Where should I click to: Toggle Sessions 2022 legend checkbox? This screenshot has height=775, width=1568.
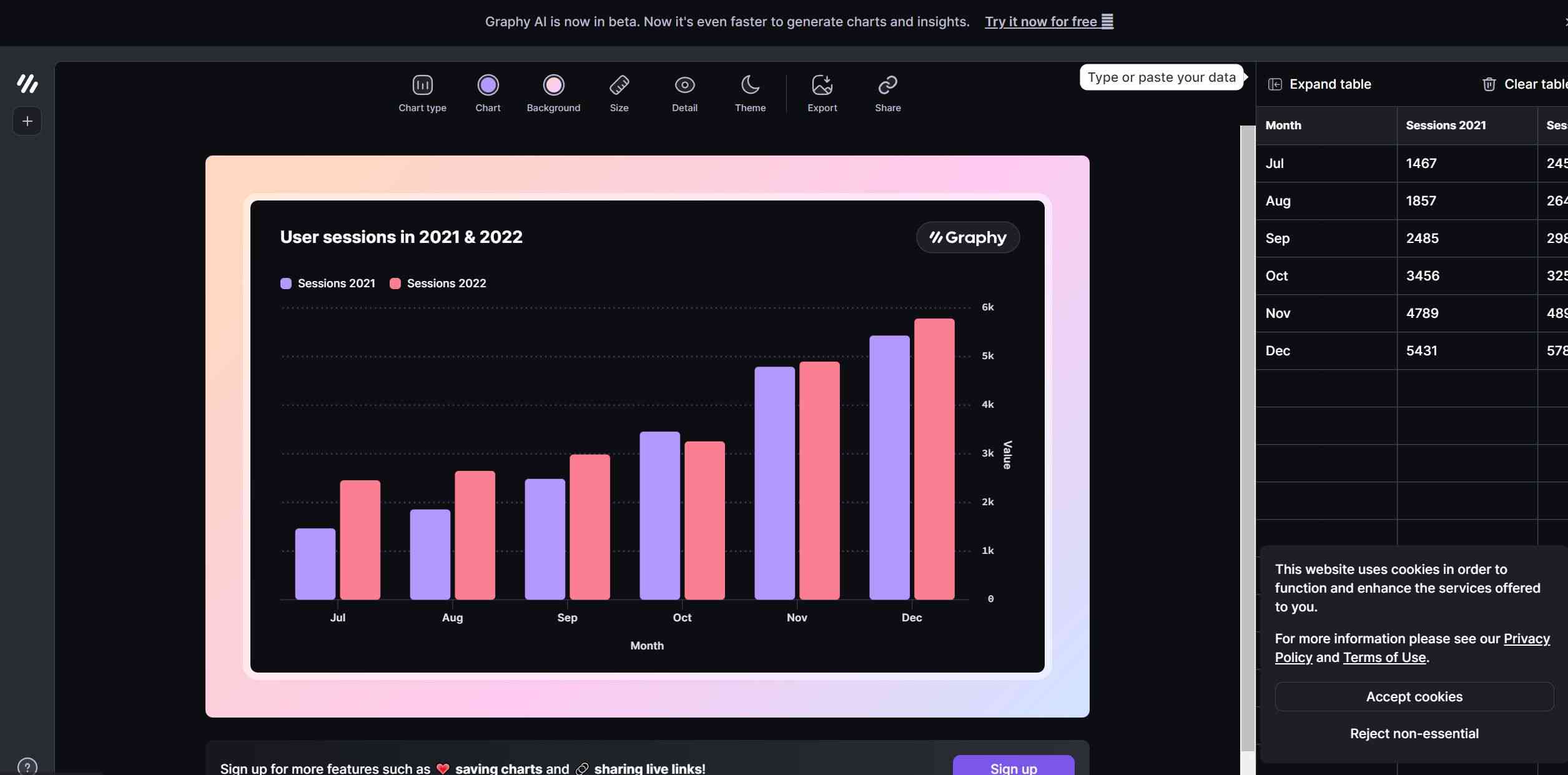tap(395, 283)
